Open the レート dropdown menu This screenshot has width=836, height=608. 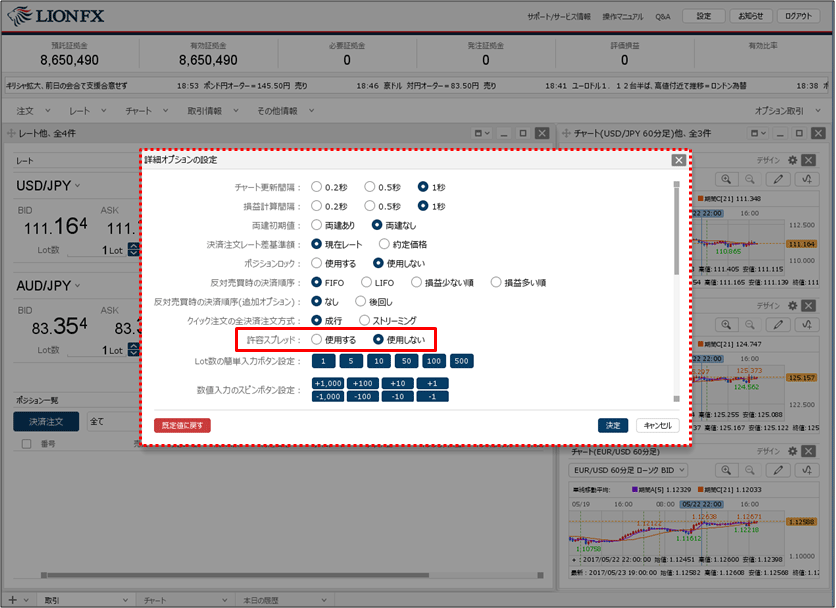pyautogui.click(x=87, y=111)
